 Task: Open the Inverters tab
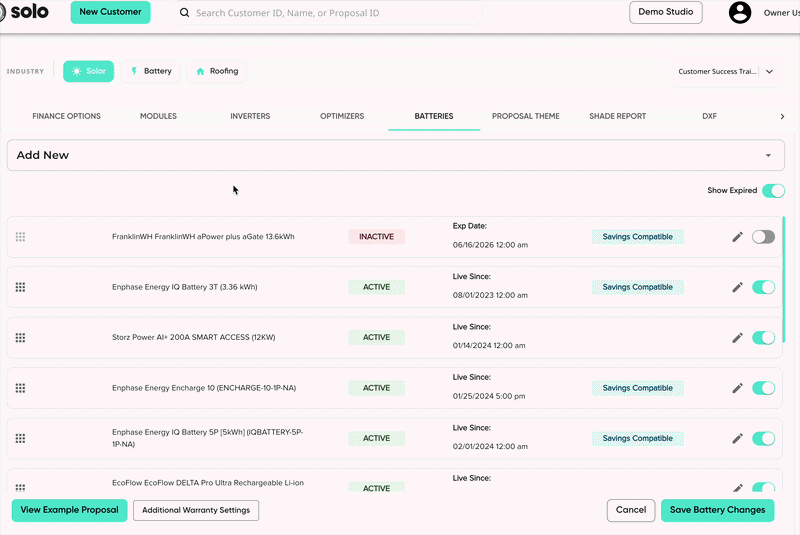point(250,116)
